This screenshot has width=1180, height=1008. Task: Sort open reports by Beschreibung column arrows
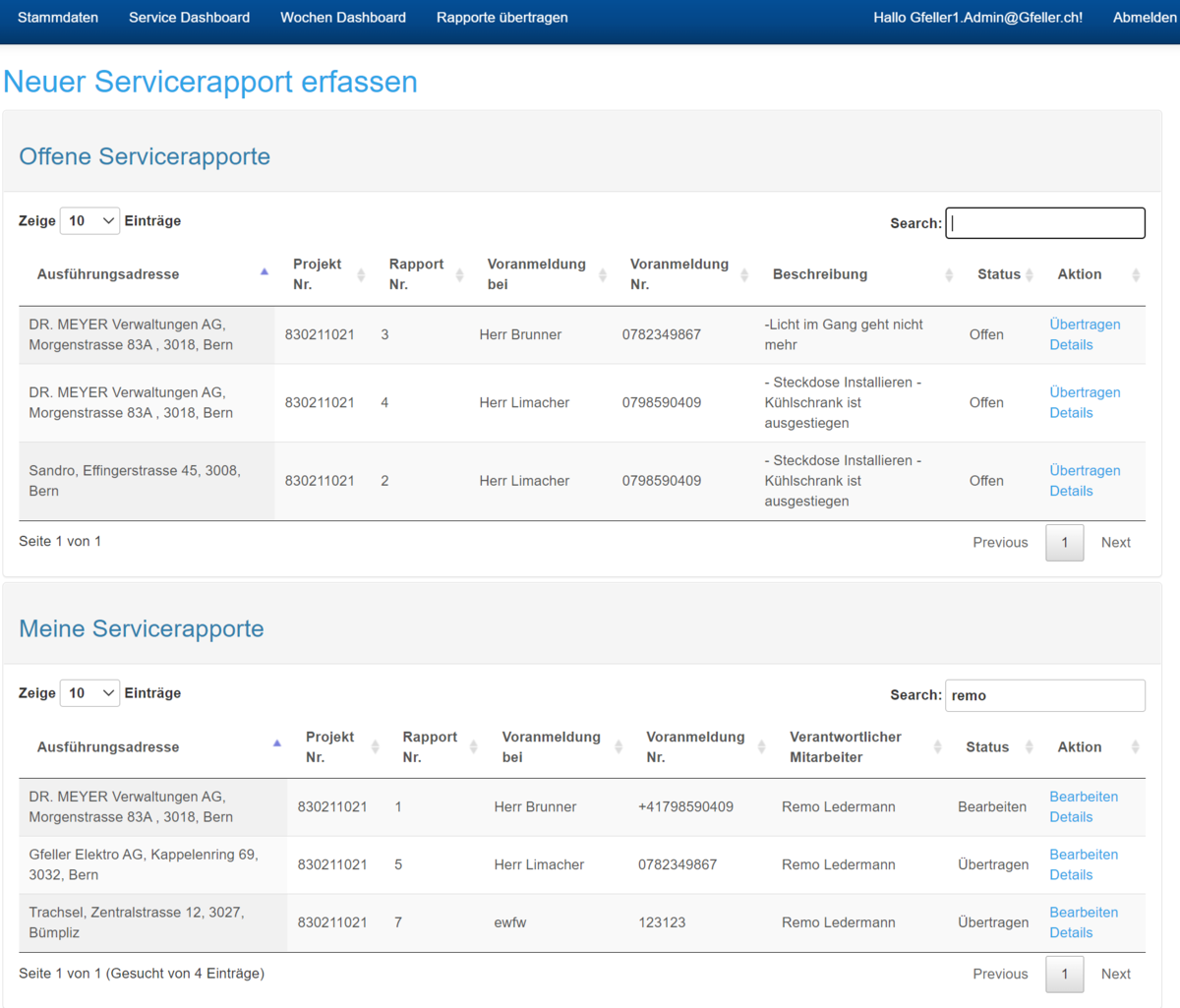(x=949, y=275)
